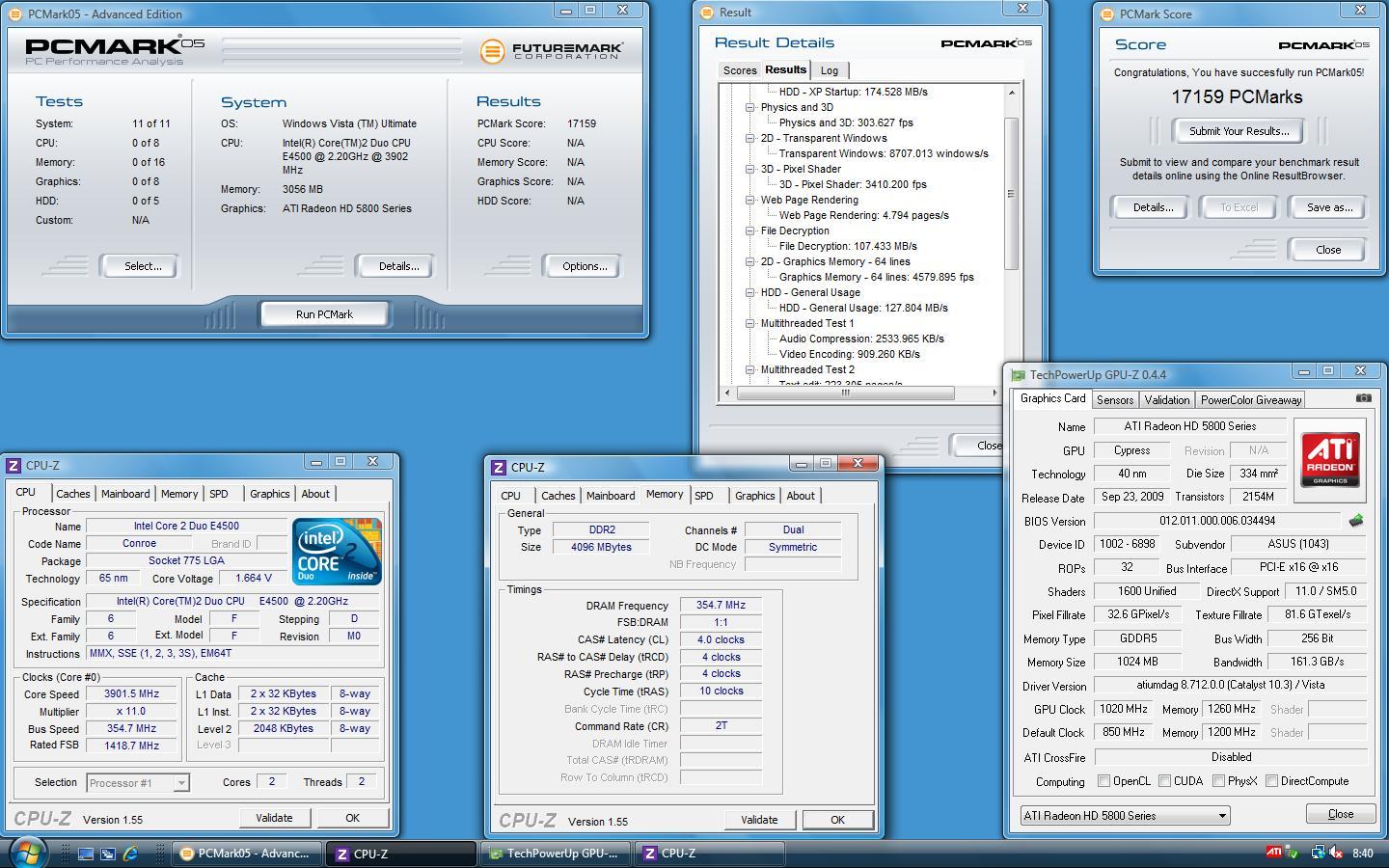The width and height of the screenshot is (1389, 868).
Task: Open the Windows Start orb
Action: coord(28,853)
